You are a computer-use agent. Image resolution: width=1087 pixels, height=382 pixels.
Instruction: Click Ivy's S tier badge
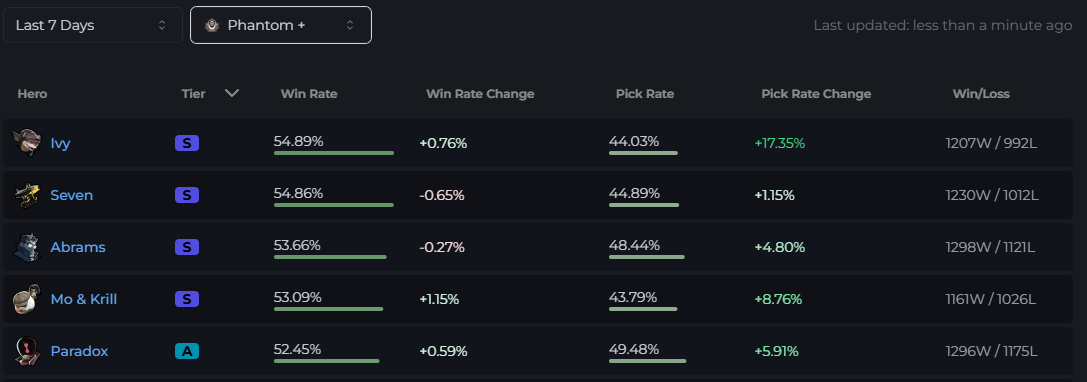(x=187, y=144)
